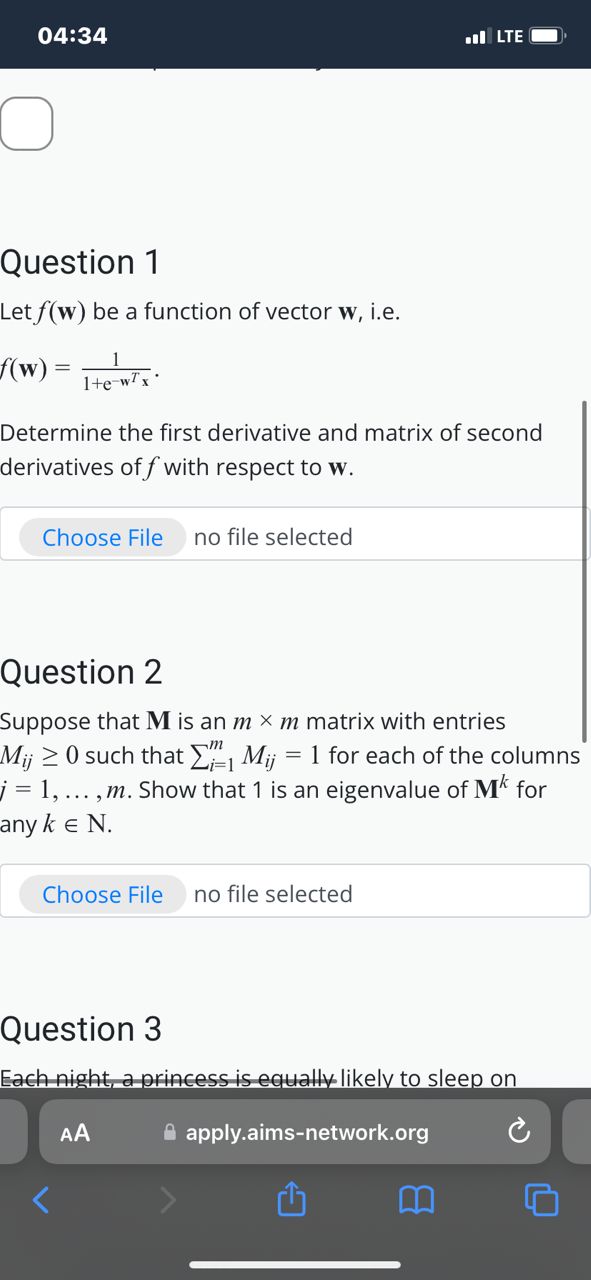This screenshot has width=591, height=1280.
Task: Check the empty checkbox at the top
Action: coord(27,123)
